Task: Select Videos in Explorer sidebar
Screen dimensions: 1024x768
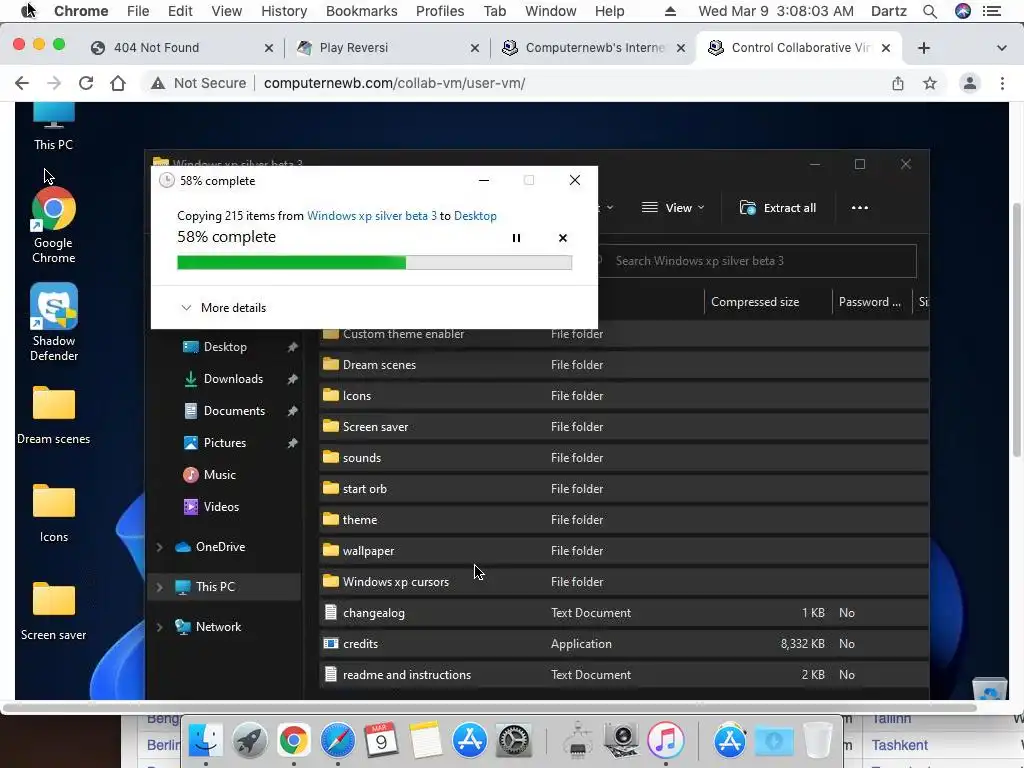Action: [x=221, y=507]
